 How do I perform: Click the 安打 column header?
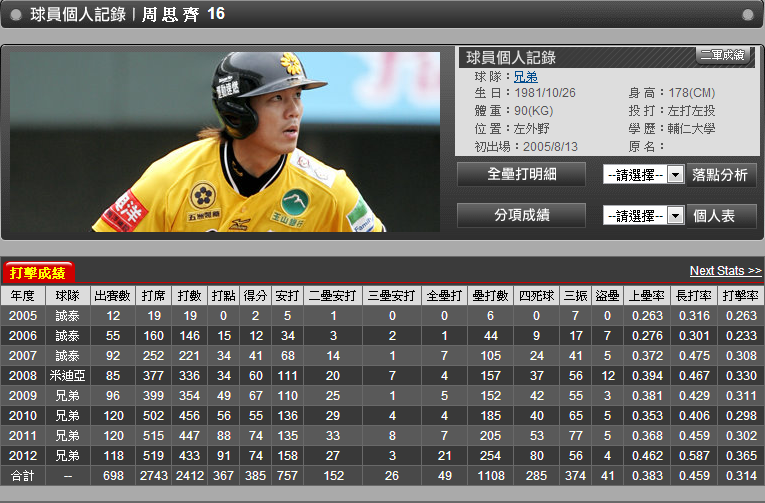[287, 296]
